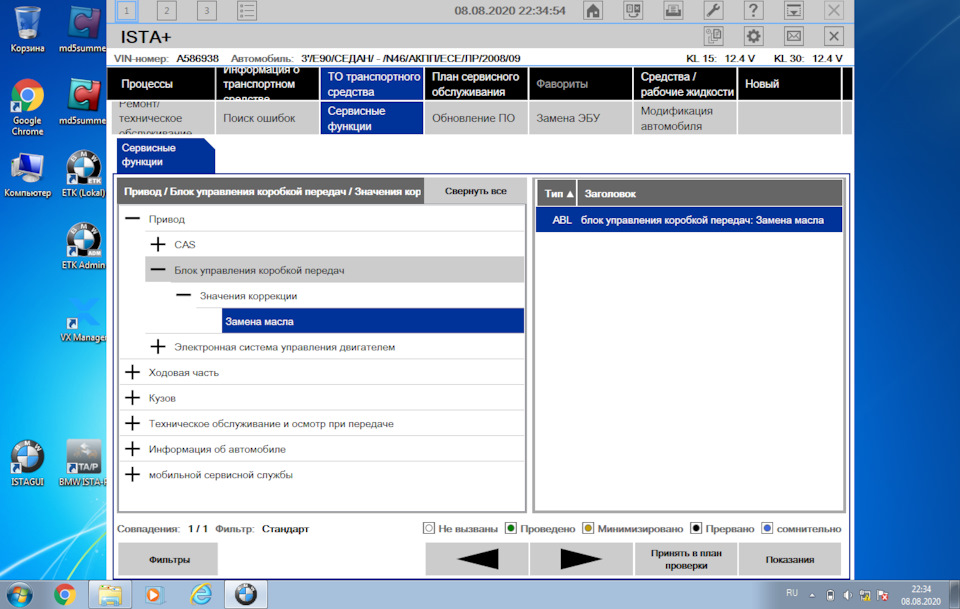The width and height of the screenshot is (960, 609).
Task: Open operations list icon in top bar
Action: [247, 10]
